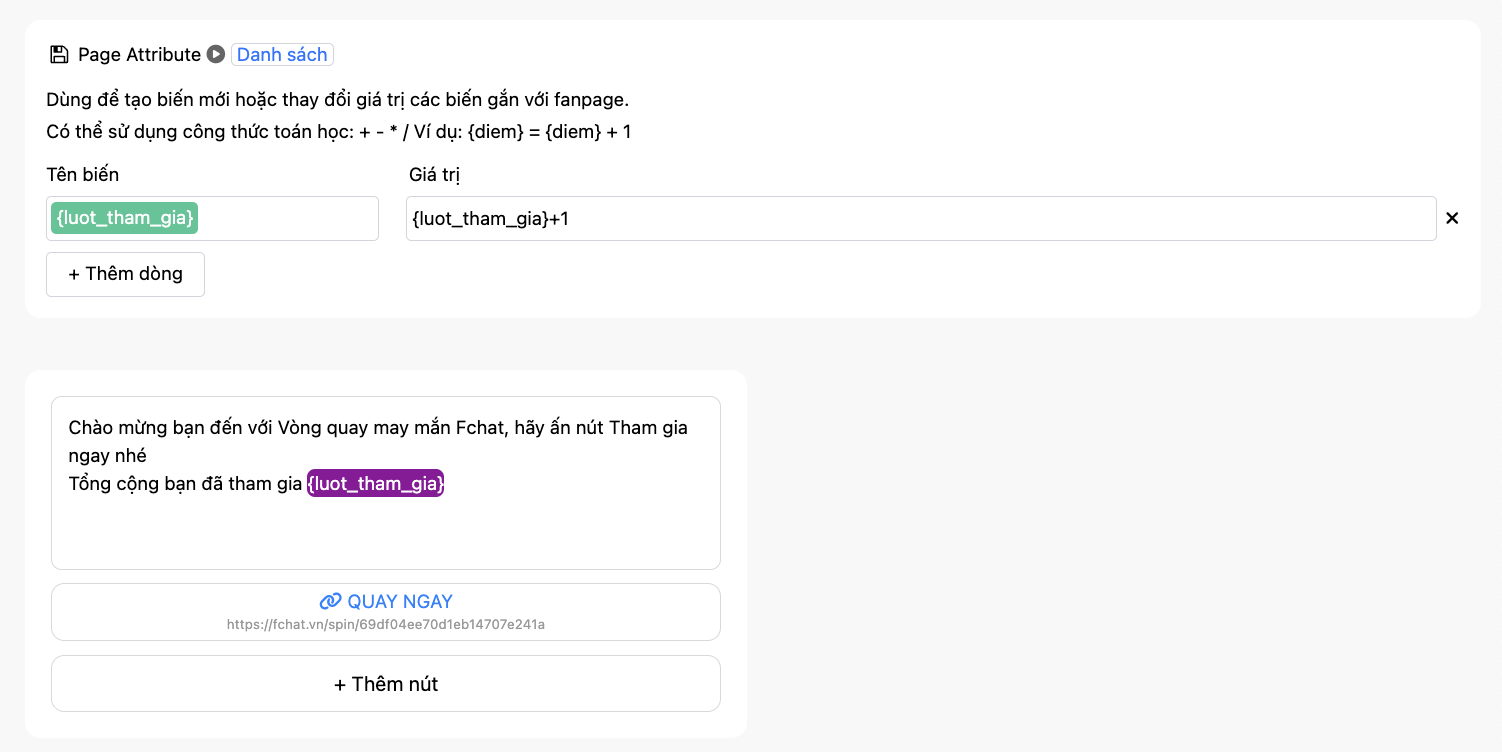Click the play tutorial icon next to Page Attribute
1502x752 pixels.
216,54
